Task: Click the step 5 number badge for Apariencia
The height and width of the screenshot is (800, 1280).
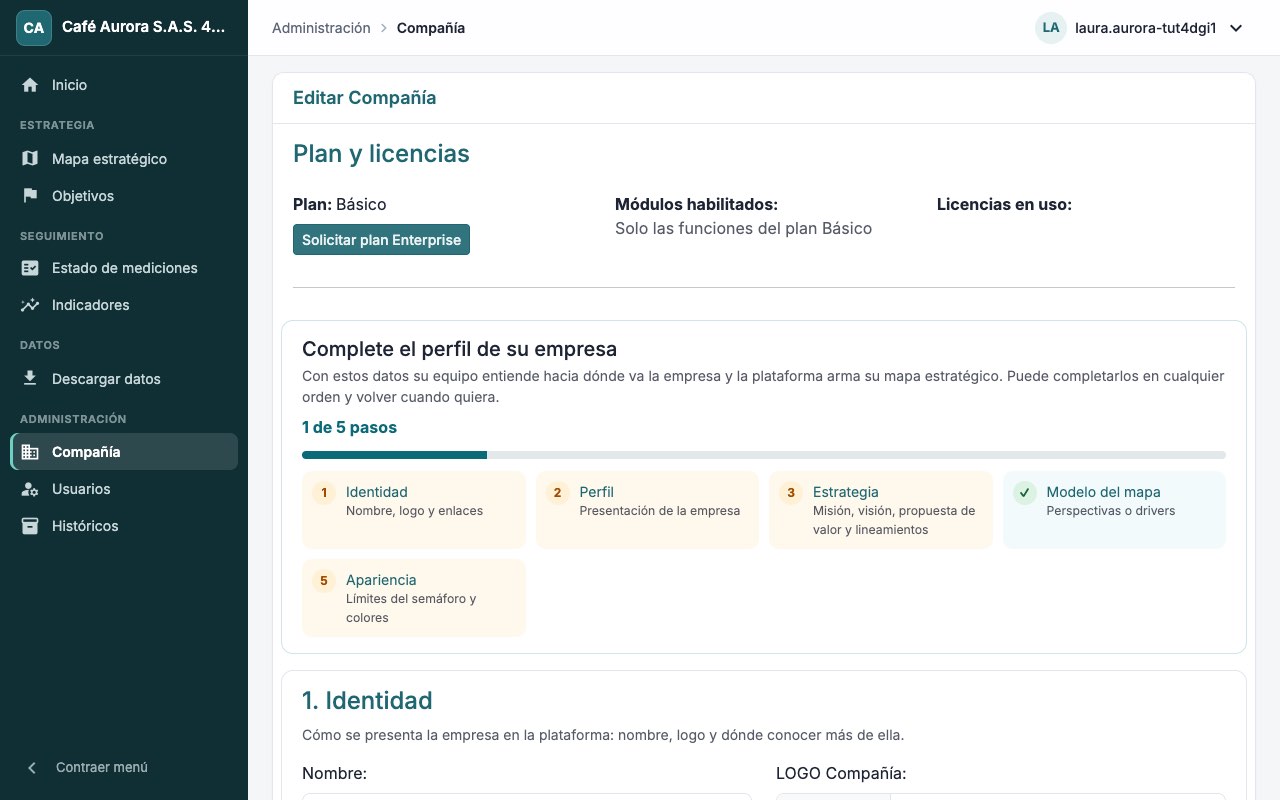Action: coord(324,581)
